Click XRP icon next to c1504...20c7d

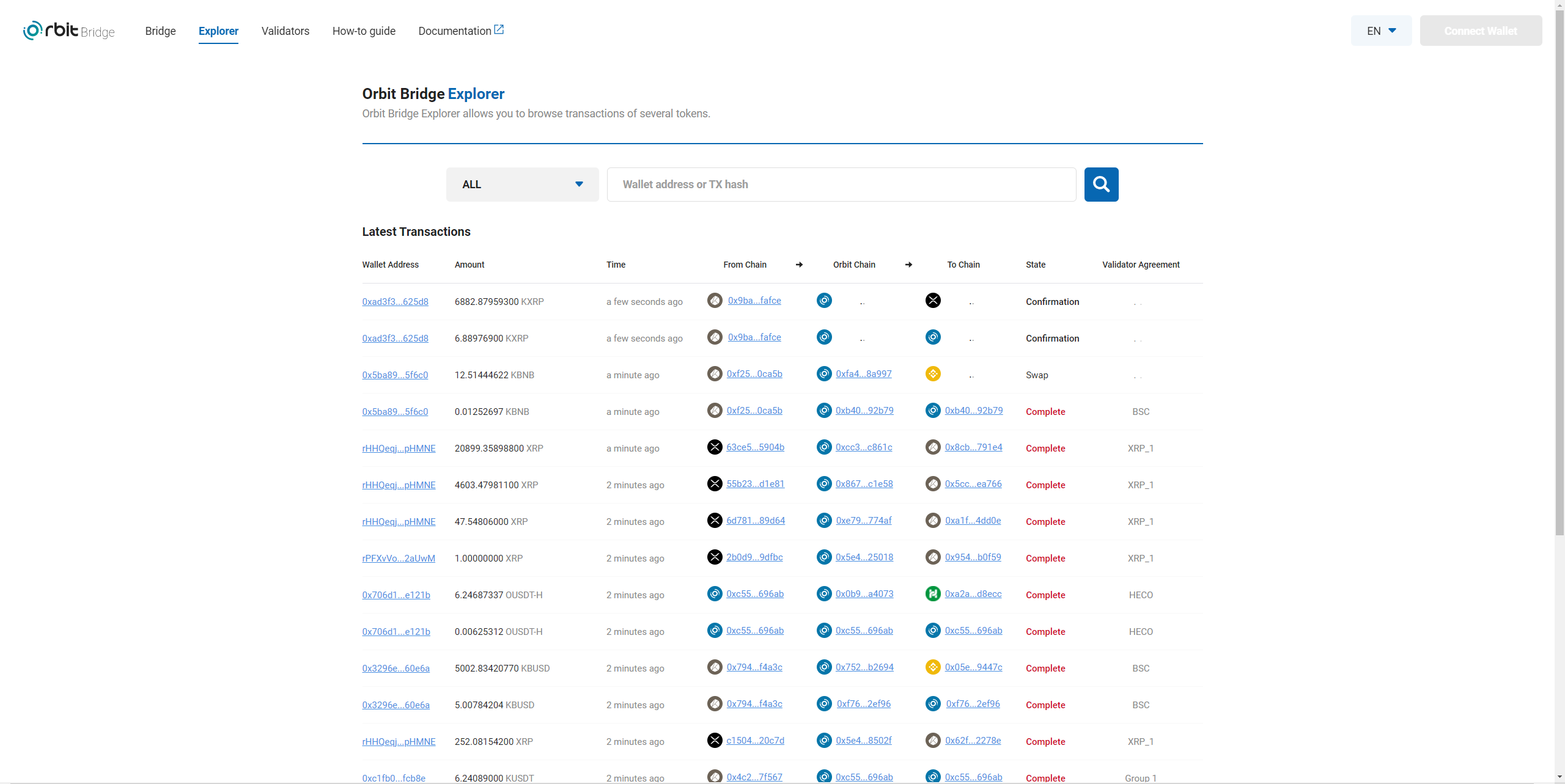[715, 741]
